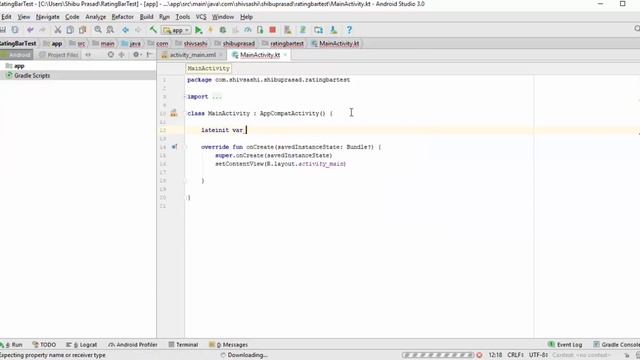Collapse all icon in Project panel
This screenshot has height=360, width=640.
122,54
